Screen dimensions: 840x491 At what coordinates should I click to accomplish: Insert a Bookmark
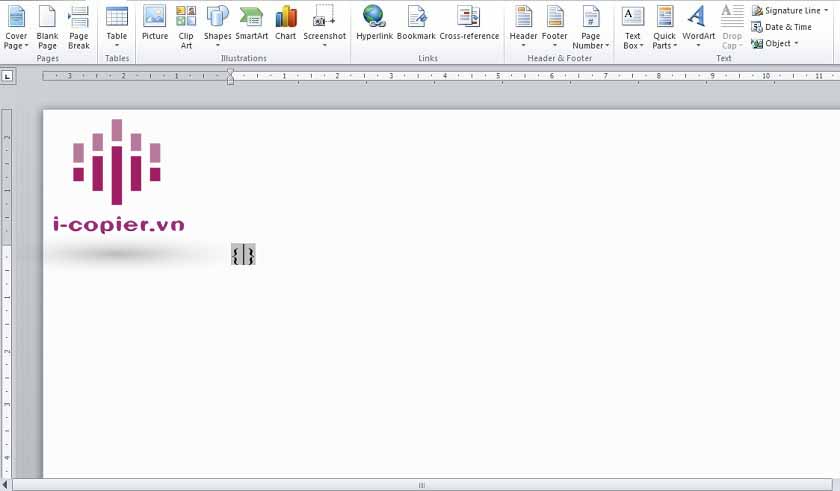(x=416, y=24)
